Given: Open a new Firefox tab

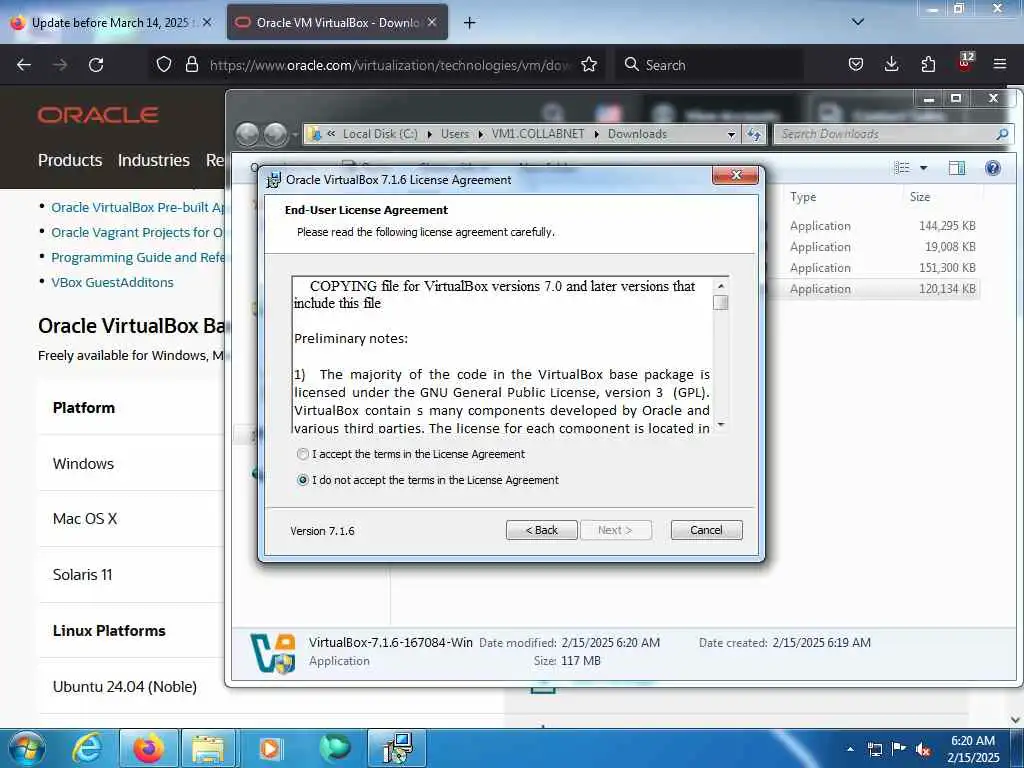Looking at the screenshot, I should [469, 23].
